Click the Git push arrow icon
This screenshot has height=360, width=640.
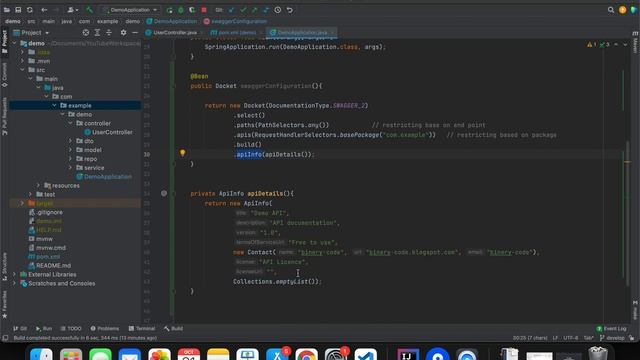coord(255,10)
